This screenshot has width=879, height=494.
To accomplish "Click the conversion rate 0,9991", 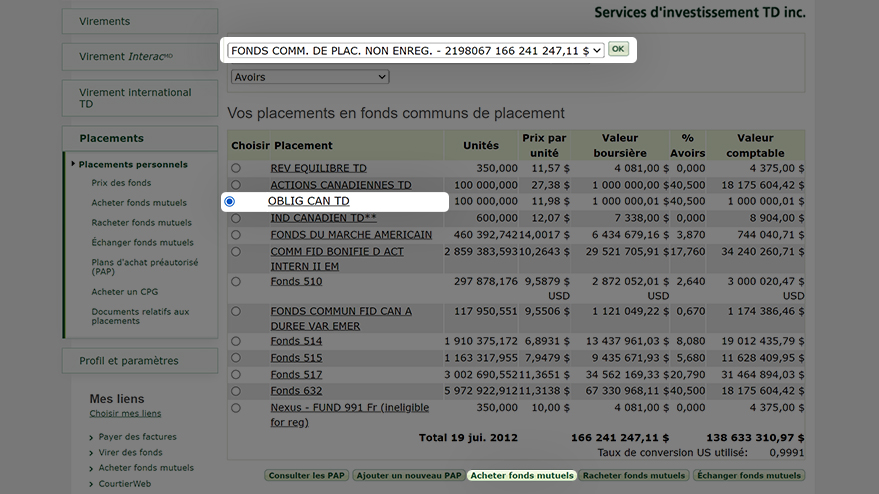I will 787,453.
